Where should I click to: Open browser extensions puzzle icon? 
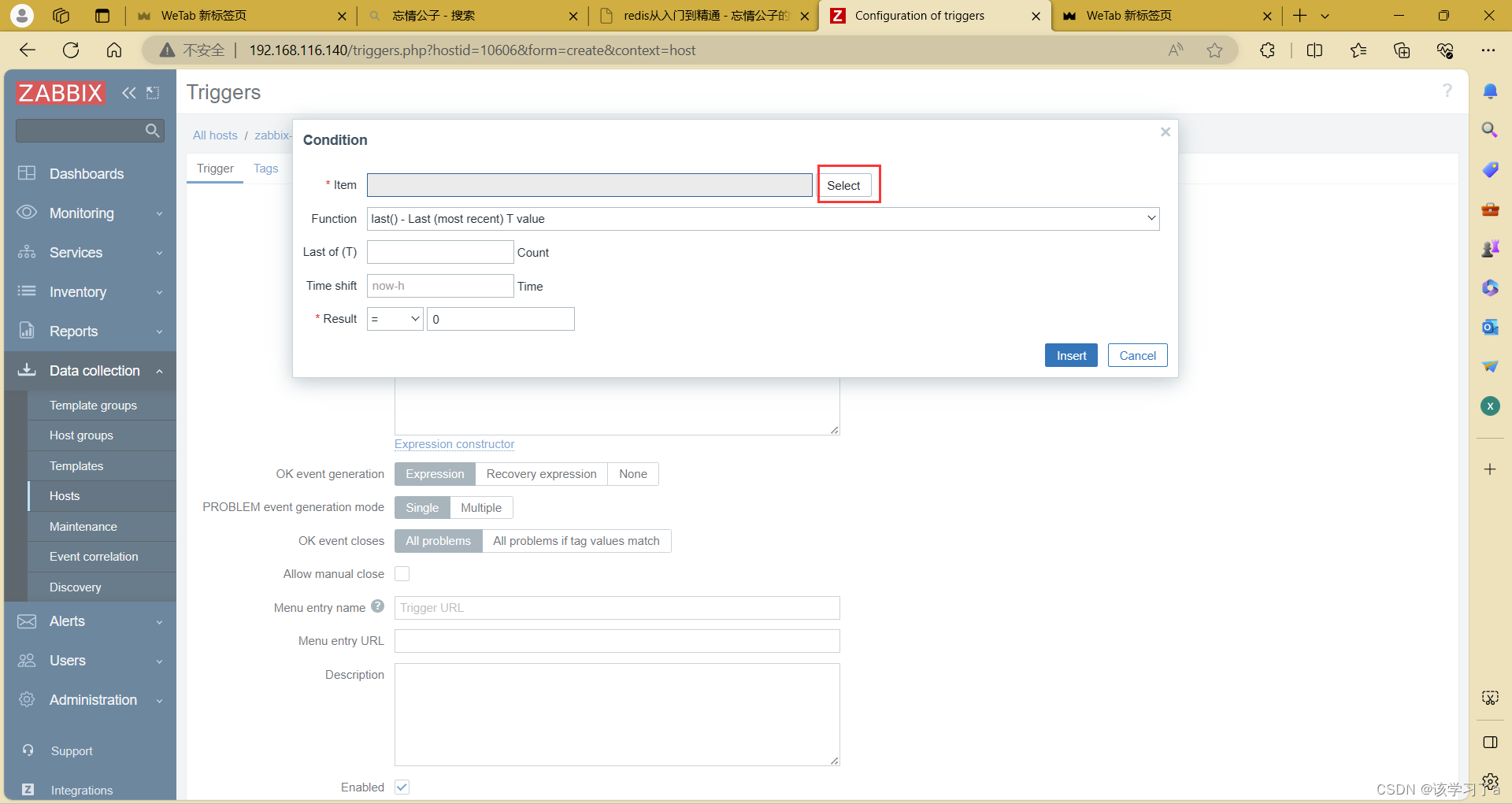[x=1267, y=50]
